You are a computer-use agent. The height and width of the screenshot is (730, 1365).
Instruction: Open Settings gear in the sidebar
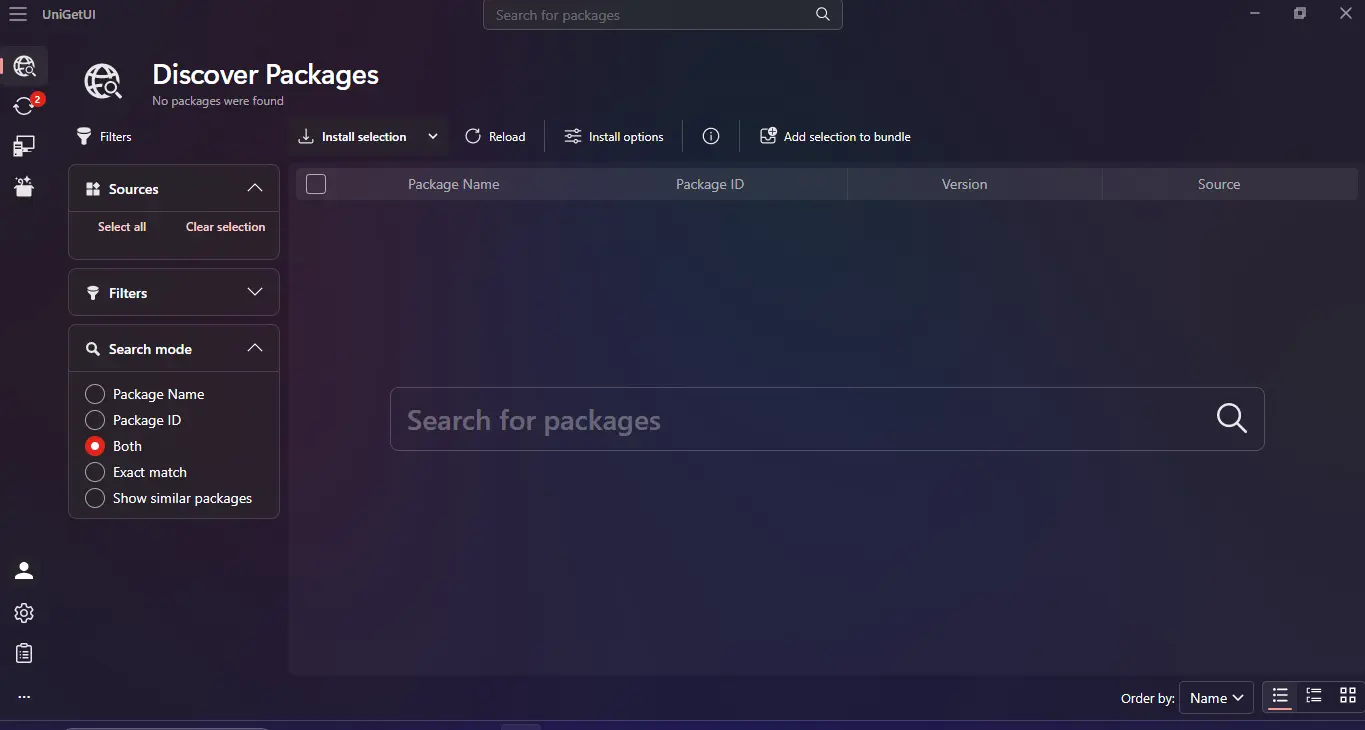pos(24,613)
